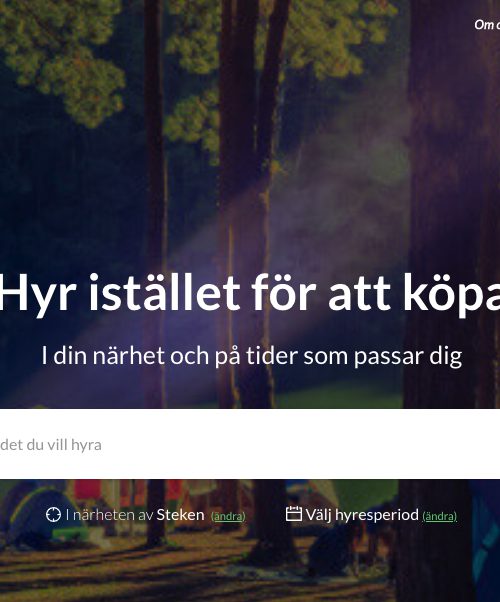Change location via ändra link after Steken
Viewport: 500px width, 602px height.
(228, 516)
